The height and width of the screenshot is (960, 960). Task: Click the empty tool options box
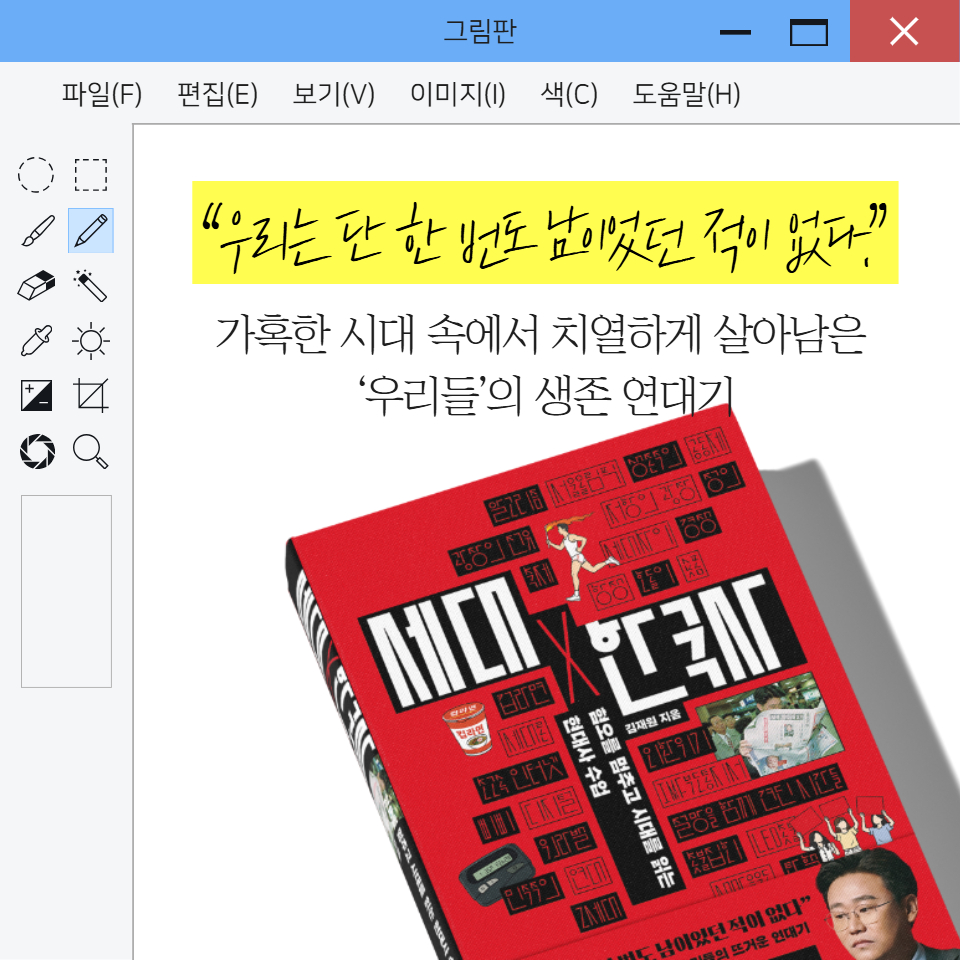(x=67, y=591)
